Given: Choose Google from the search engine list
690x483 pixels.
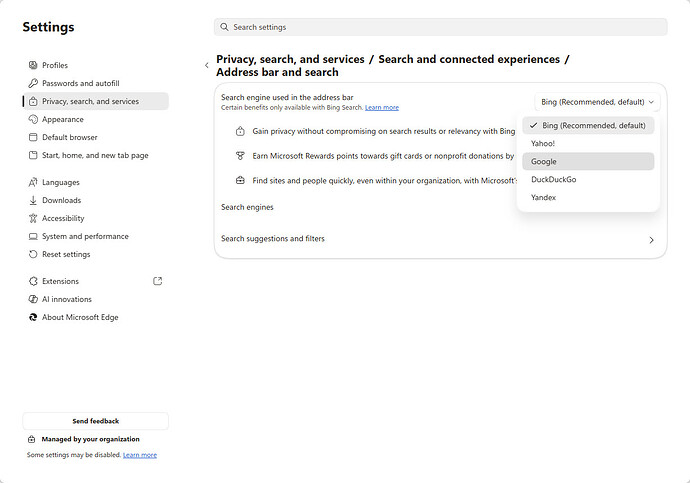Looking at the screenshot, I should (x=588, y=161).
